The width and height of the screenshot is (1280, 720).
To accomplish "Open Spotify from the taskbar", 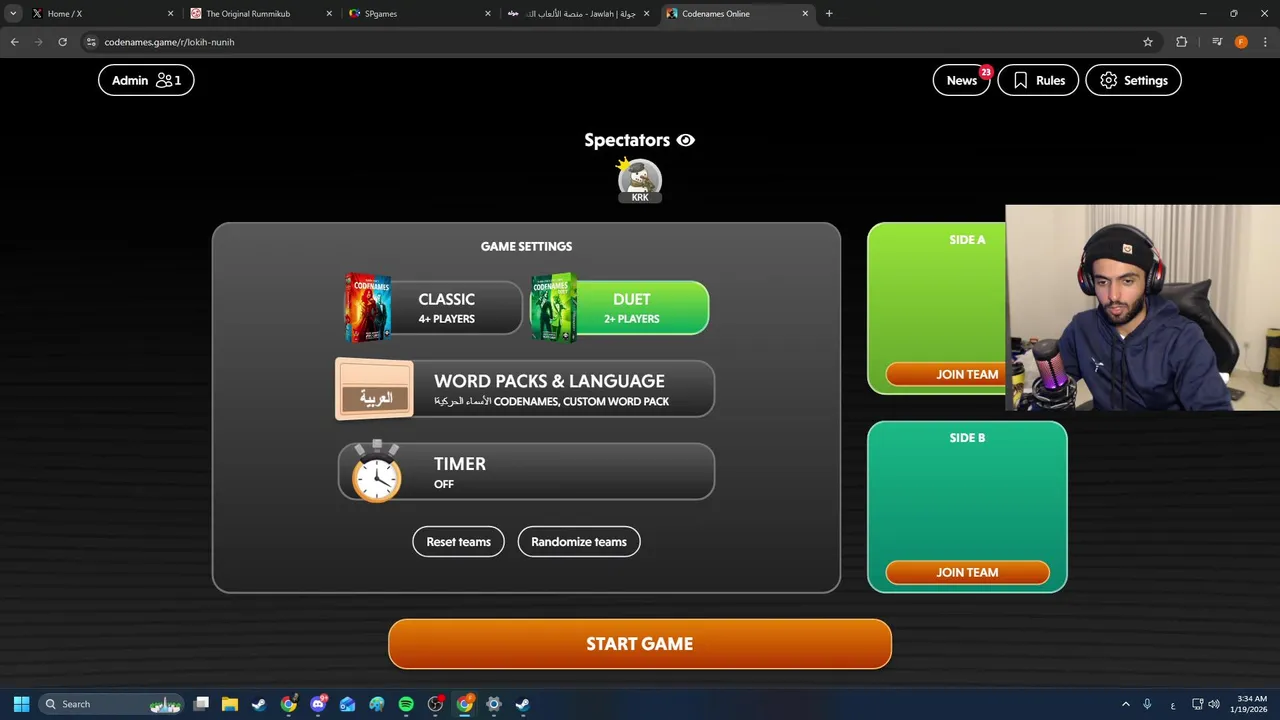I will [406, 704].
